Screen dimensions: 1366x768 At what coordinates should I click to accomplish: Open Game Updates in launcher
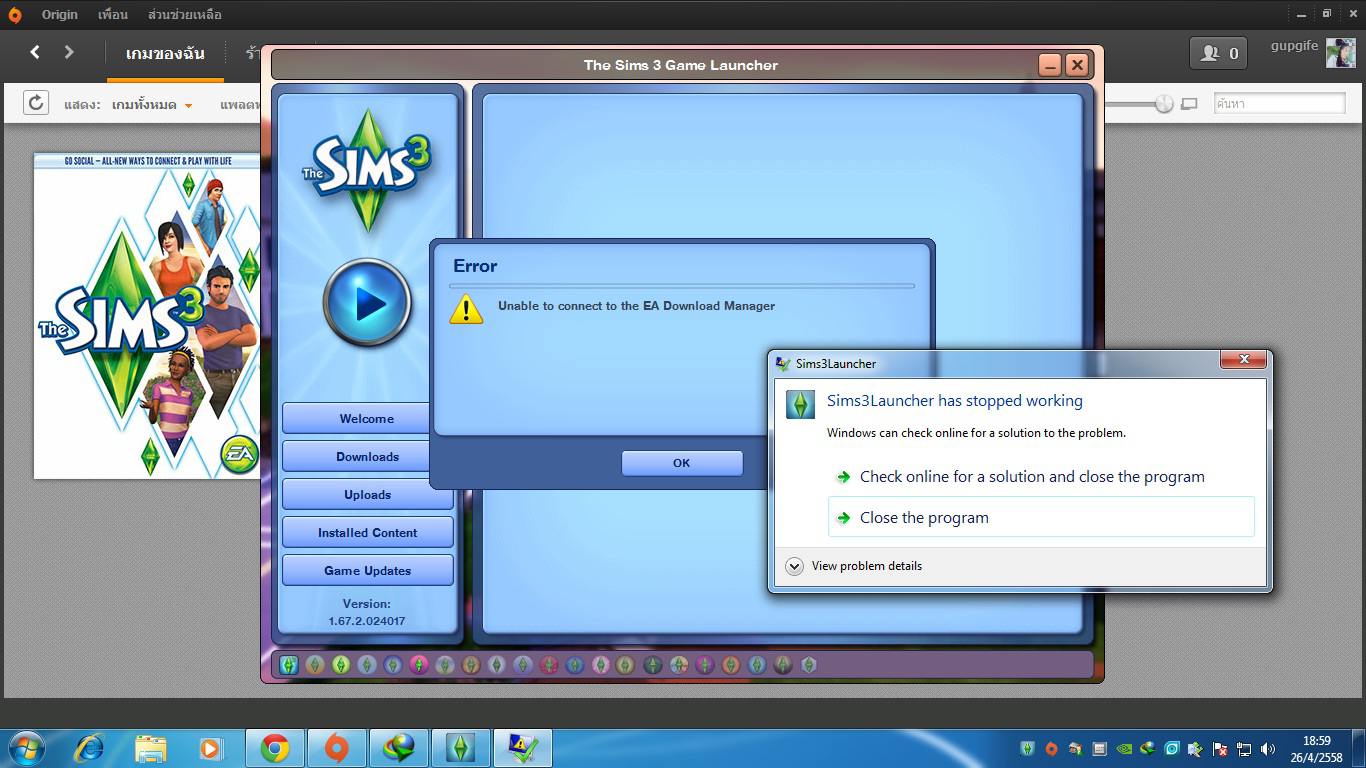coord(367,571)
